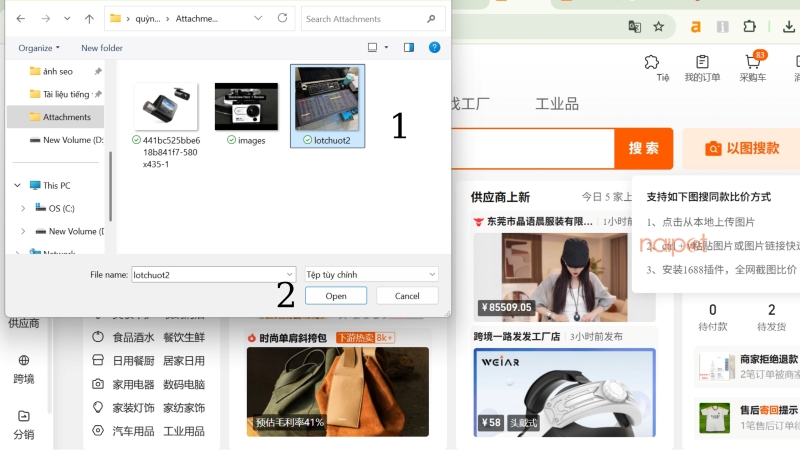
Task: Open 我的订单 orders icon
Action: pos(702,68)
